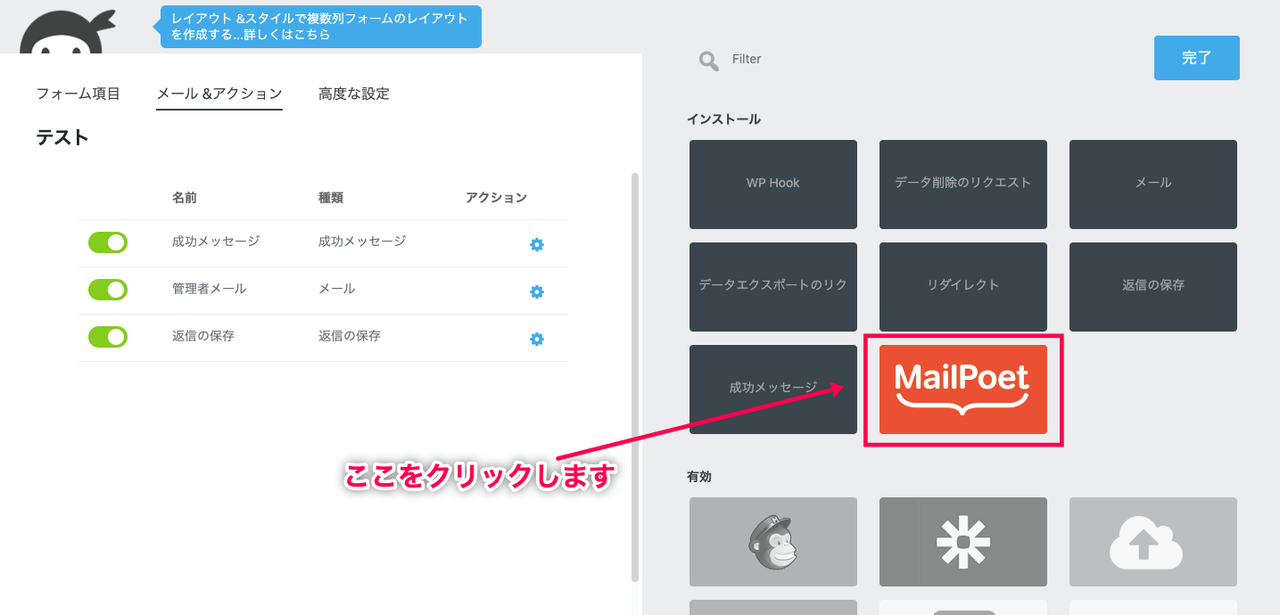
Task: Open settings gear for 管理者メール row
Action: (x=536, y=292)
